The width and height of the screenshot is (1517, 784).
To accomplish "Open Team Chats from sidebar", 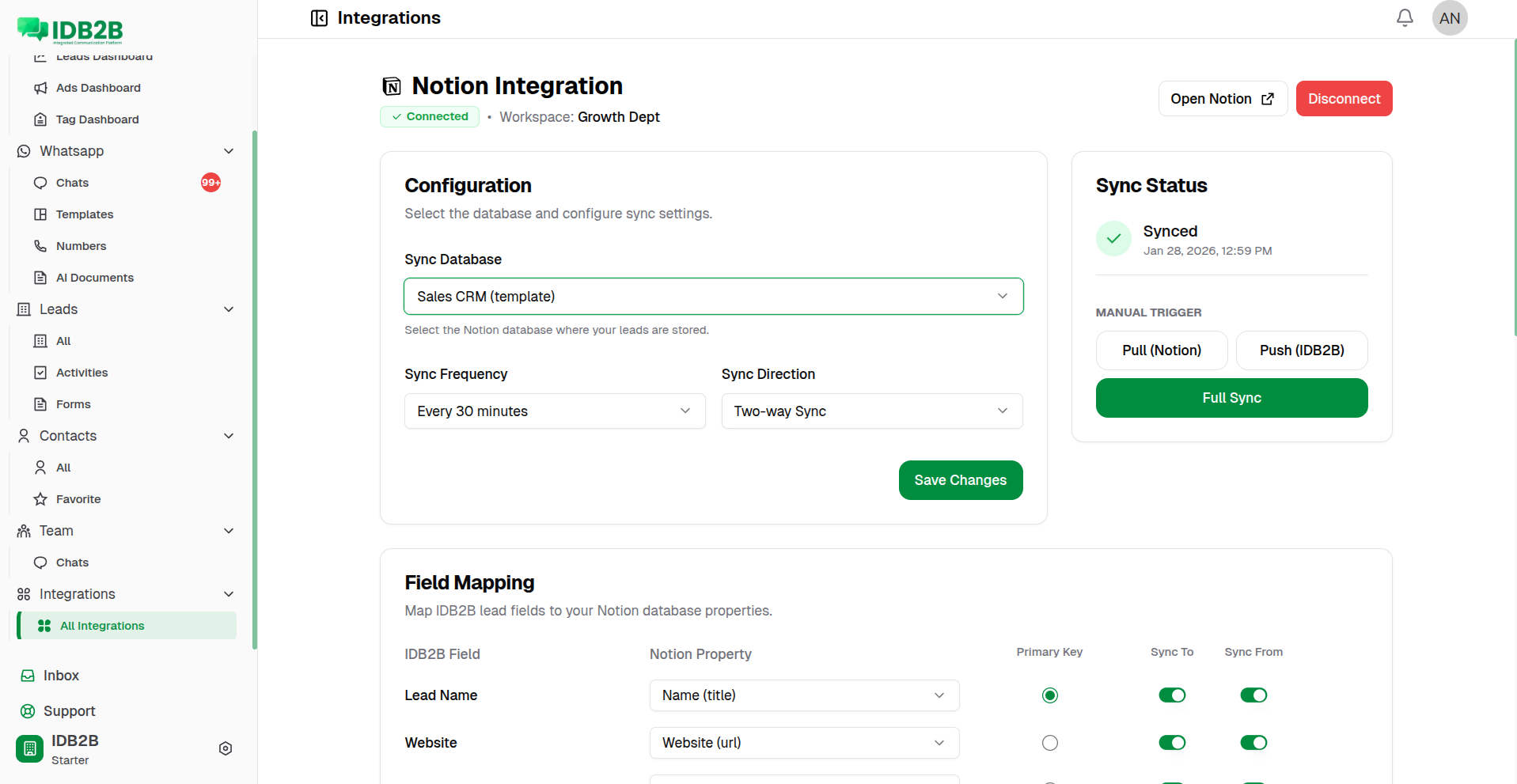I will click(70, 562).
